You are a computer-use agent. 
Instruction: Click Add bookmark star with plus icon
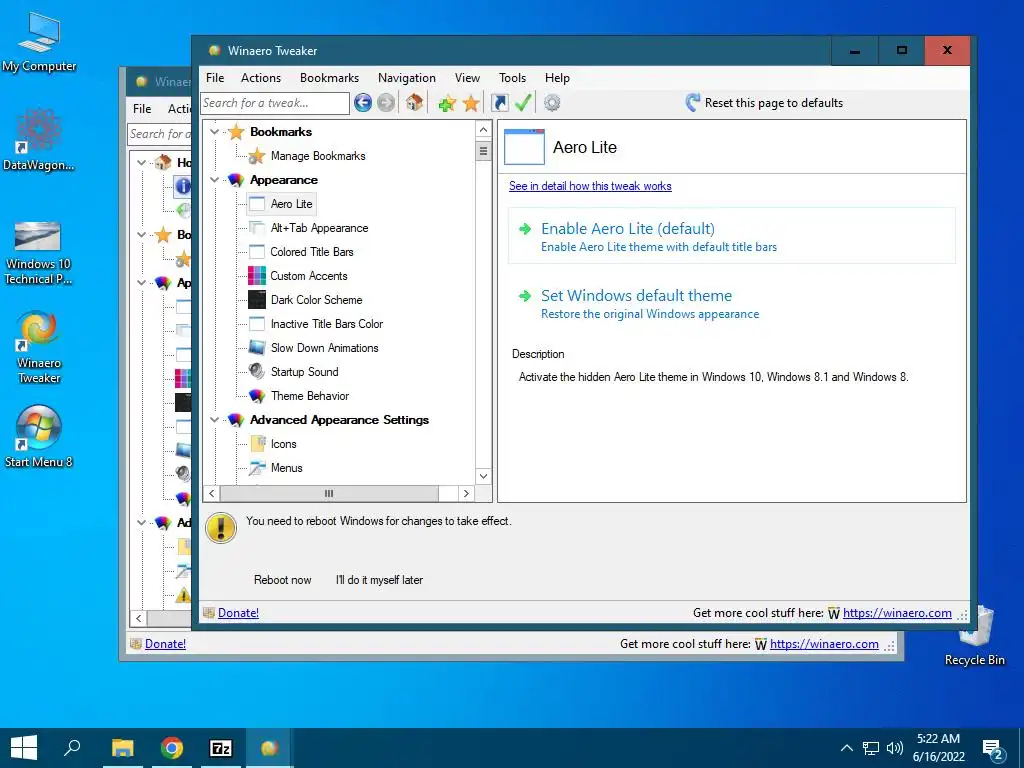(x=447, y=103)
